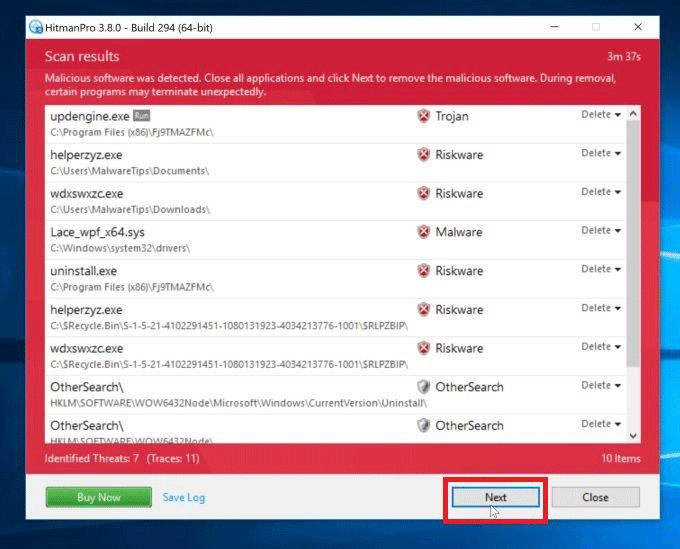Click the path C:\Windows\system32\drivers\
Viewport: 680px width, 549px height.
(120, 248)
